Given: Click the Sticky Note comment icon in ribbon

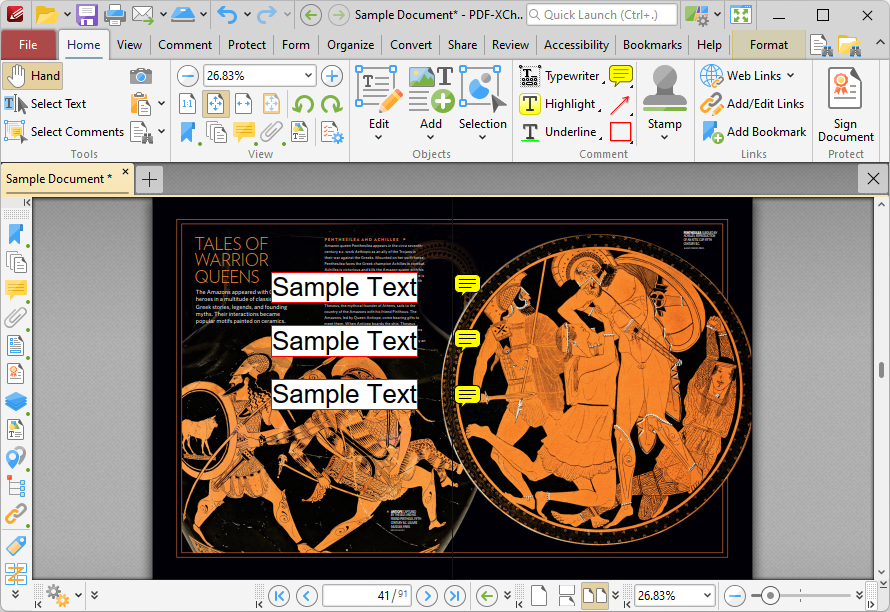Looking at the screenshot, I should tap(620, 76).
